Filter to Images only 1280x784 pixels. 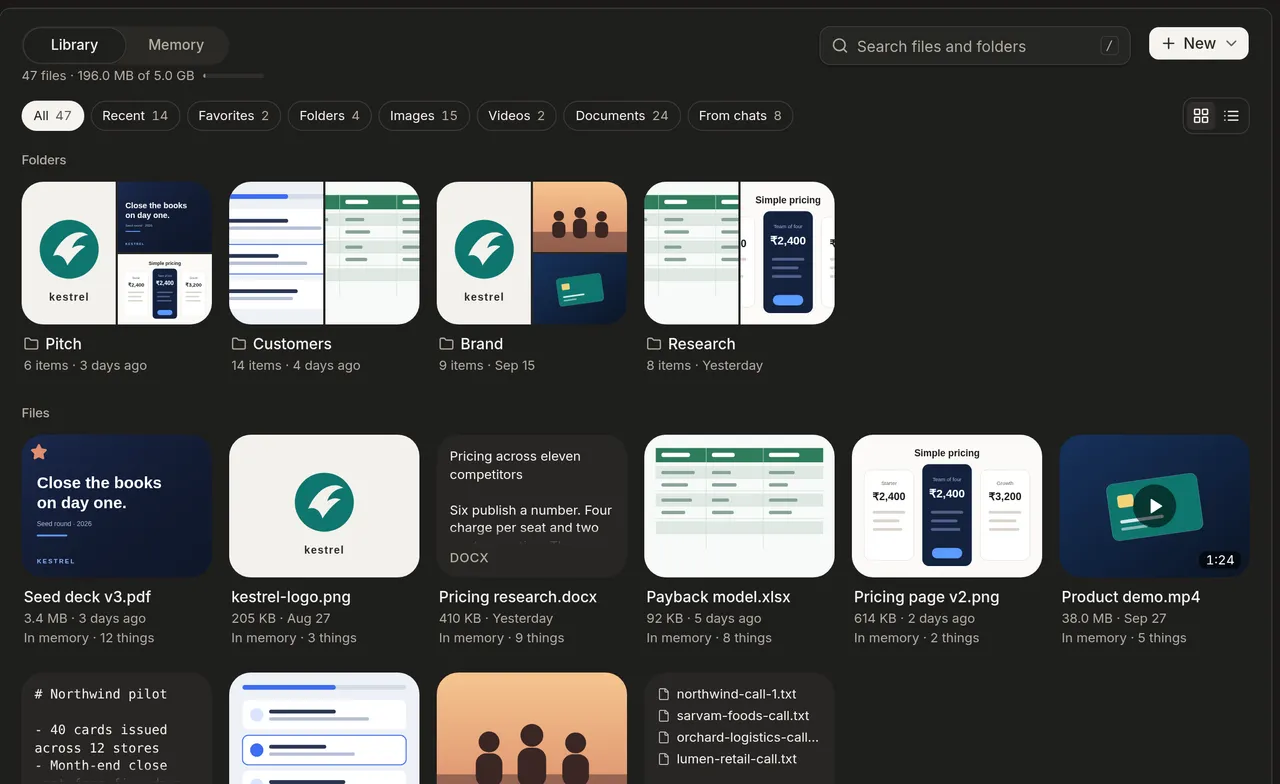pyautogui.click(x=424, y=116)
